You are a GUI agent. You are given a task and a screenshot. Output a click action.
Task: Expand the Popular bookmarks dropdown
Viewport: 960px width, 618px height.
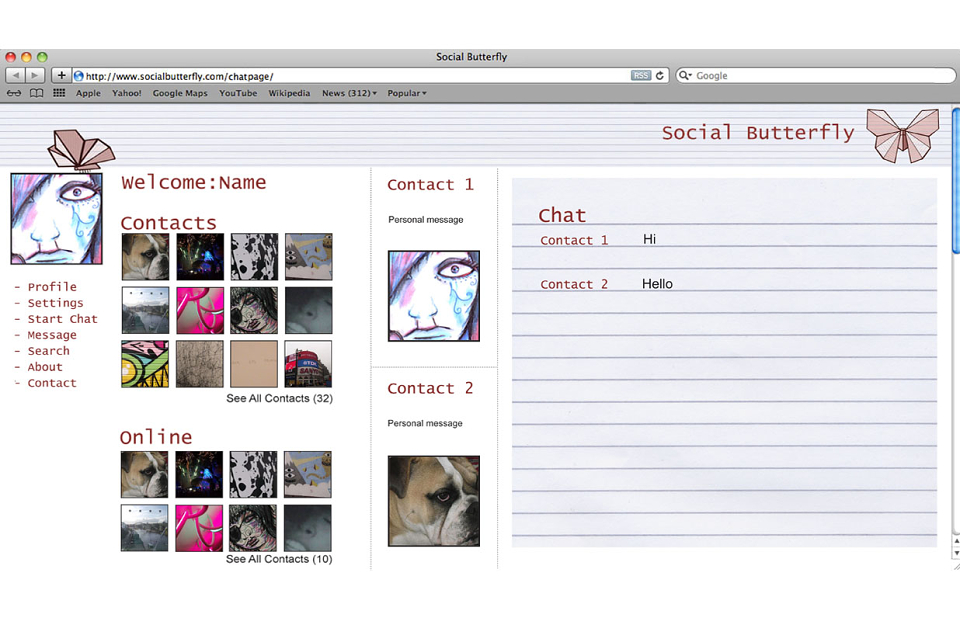tap(407, 93)
